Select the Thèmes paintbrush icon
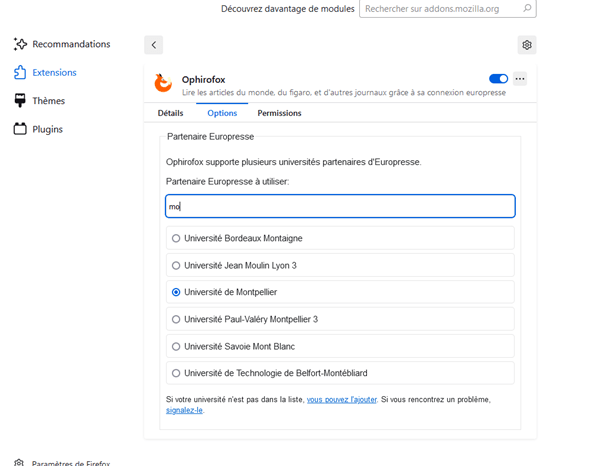595x466 pixels. [20, 101]
